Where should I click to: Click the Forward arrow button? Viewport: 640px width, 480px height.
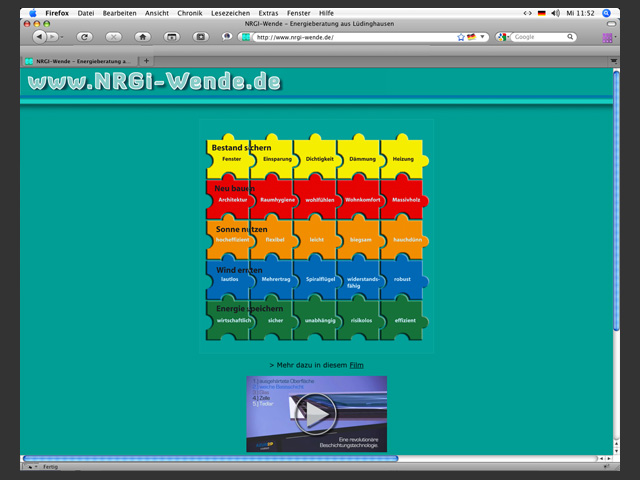coord(52,37)
